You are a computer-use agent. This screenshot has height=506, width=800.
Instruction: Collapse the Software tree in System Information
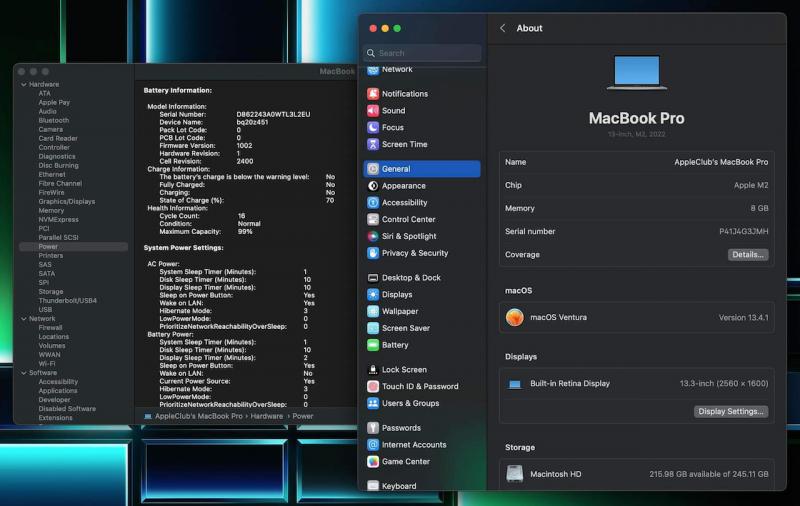click(x=23, y=373)
